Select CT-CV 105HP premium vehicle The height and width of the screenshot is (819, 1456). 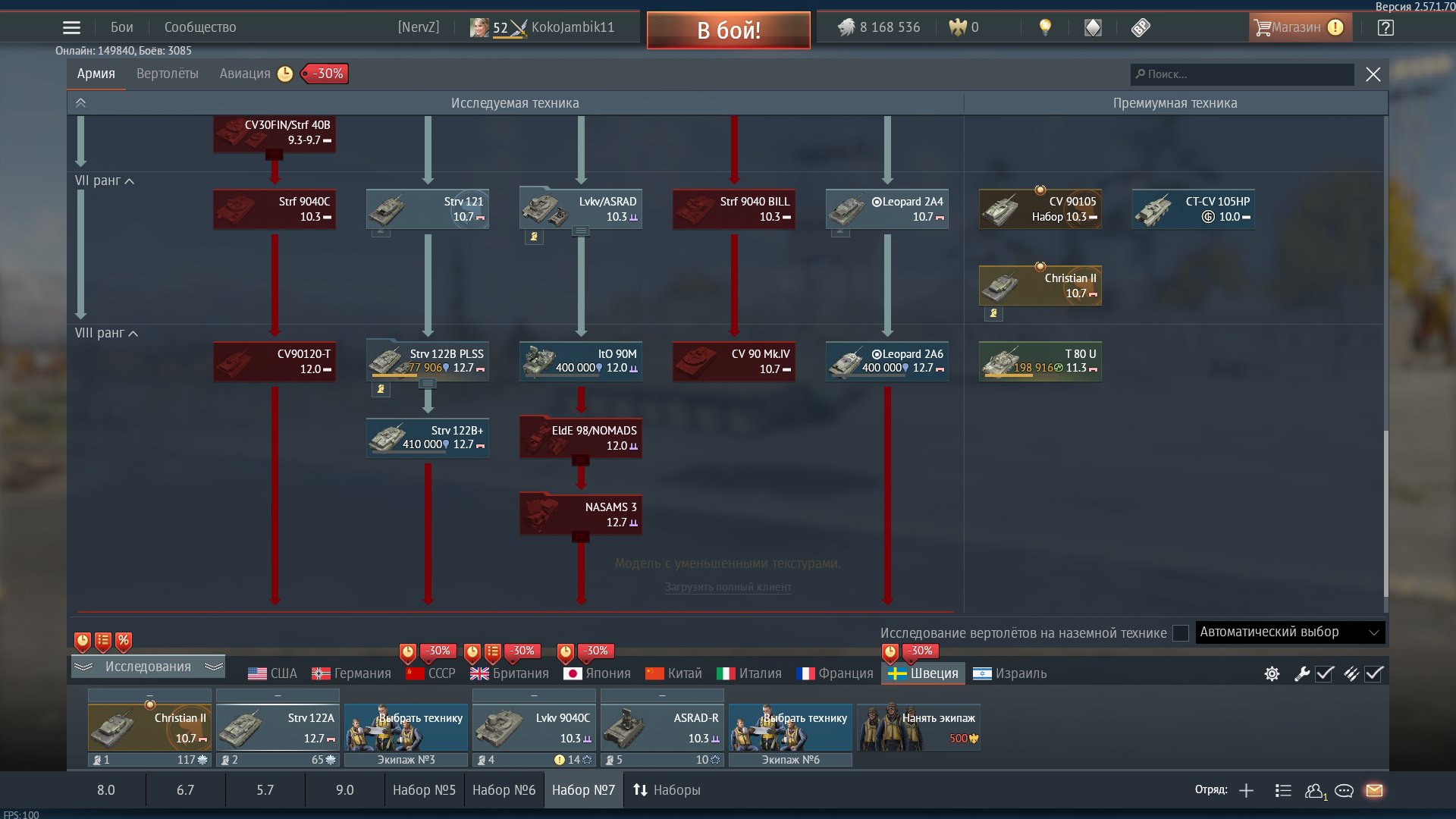pyautogui.click(x=1194, y=209)
